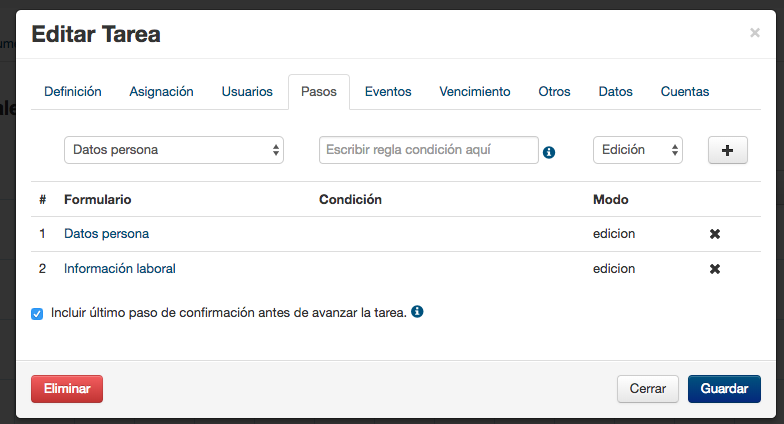Remove the Datos persona step row
The image size is (784, 424).
click(x=715, y=234)
